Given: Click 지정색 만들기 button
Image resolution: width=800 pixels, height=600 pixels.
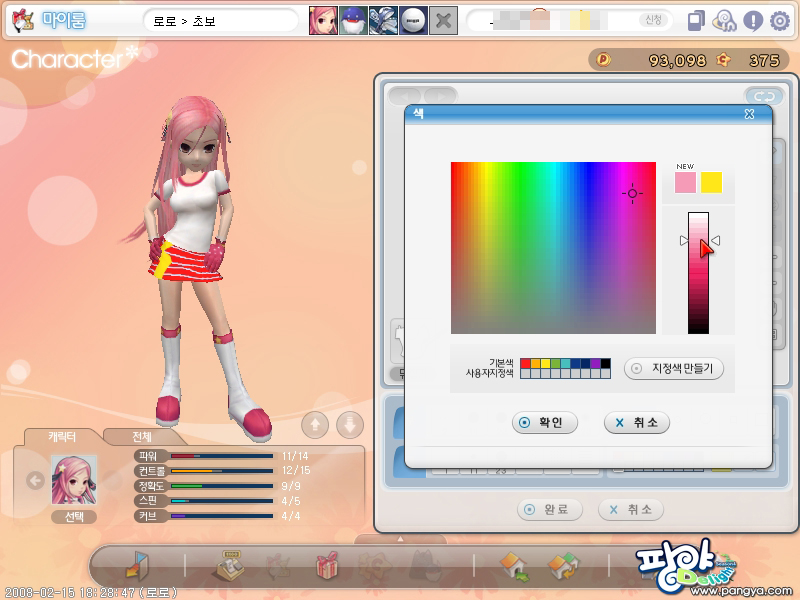Looking at the screenshot, I should tap(674, 368).
